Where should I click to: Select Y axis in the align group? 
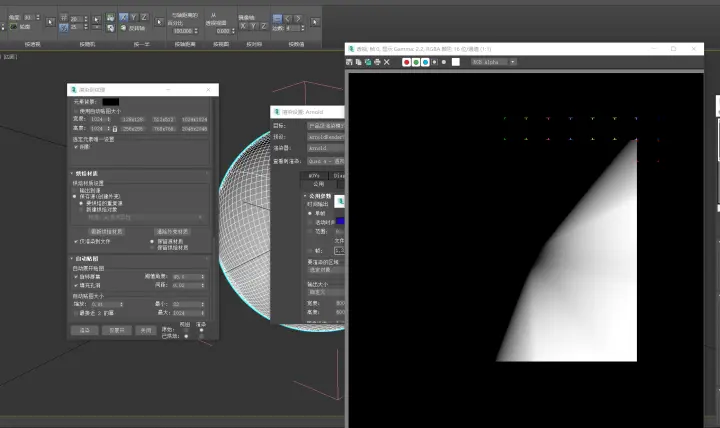pos(134,17)
